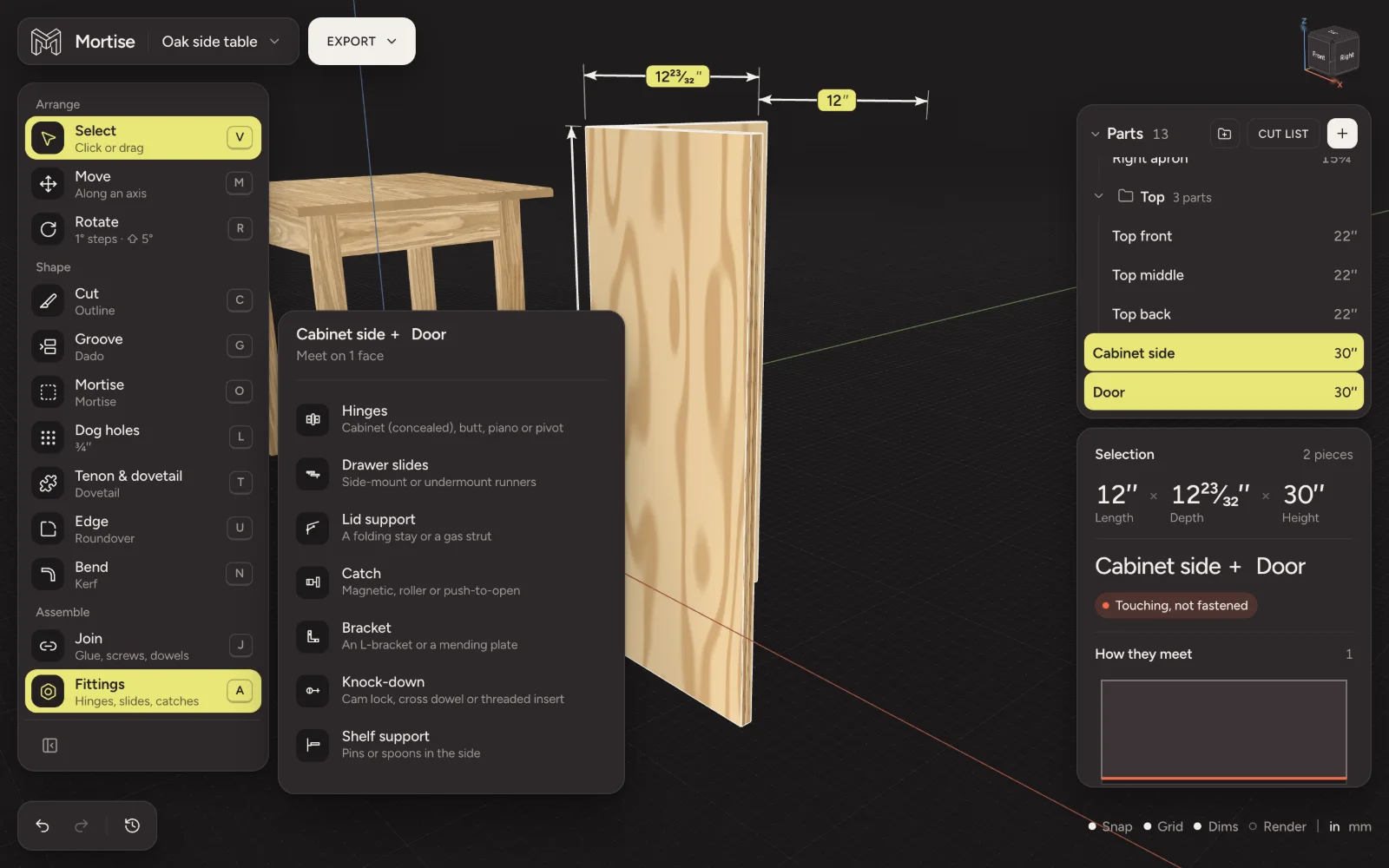
Task: Click the Mortise logo icon
Action: [x=46, y=42]
